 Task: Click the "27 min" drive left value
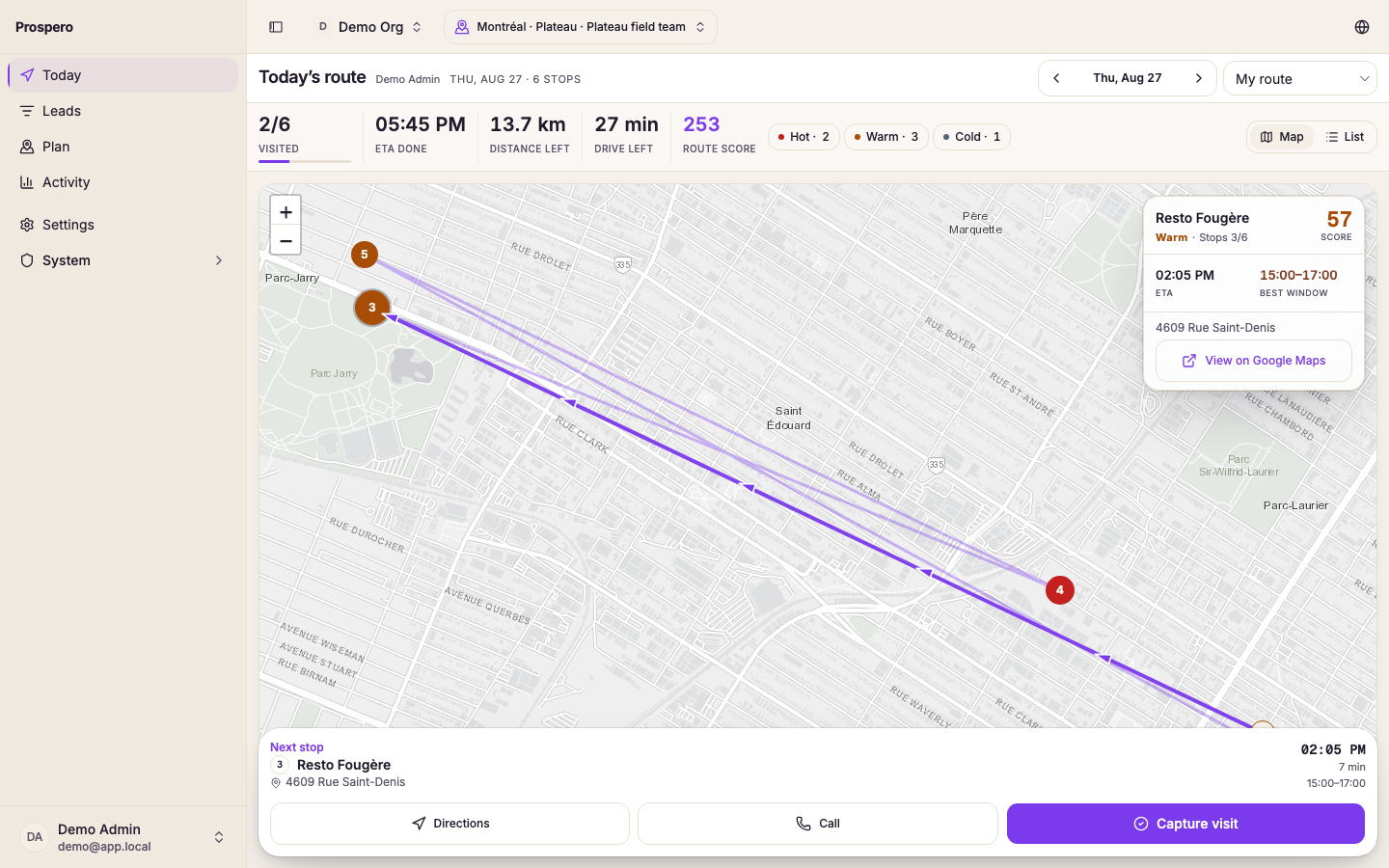(x=627, y=124)
